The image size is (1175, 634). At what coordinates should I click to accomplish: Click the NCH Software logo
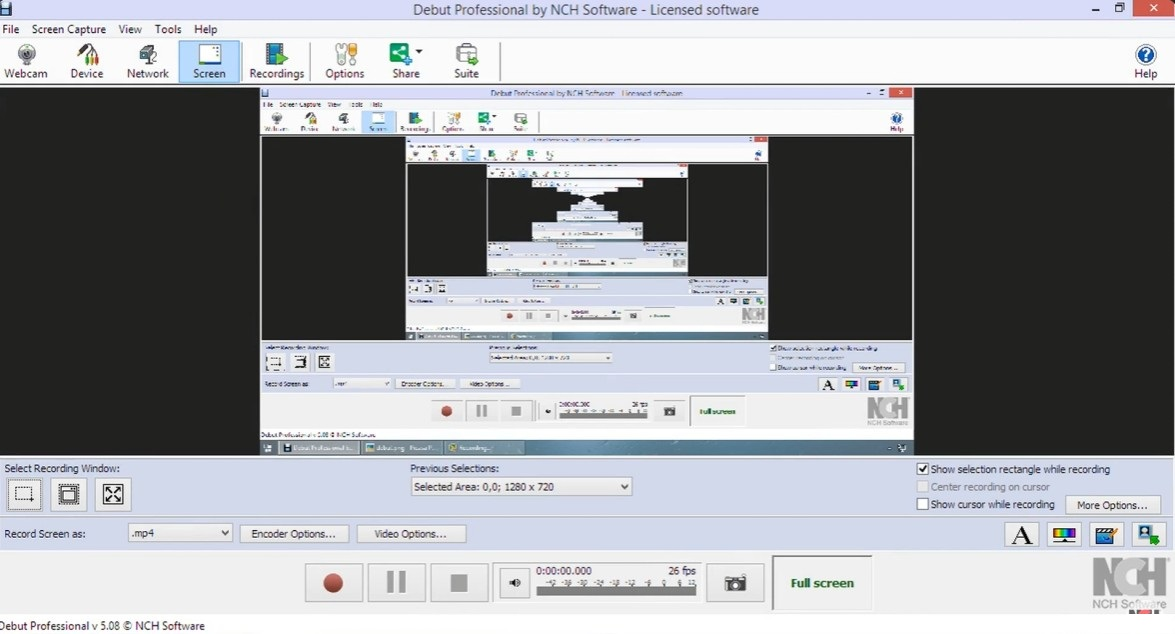pos(1129,585)
